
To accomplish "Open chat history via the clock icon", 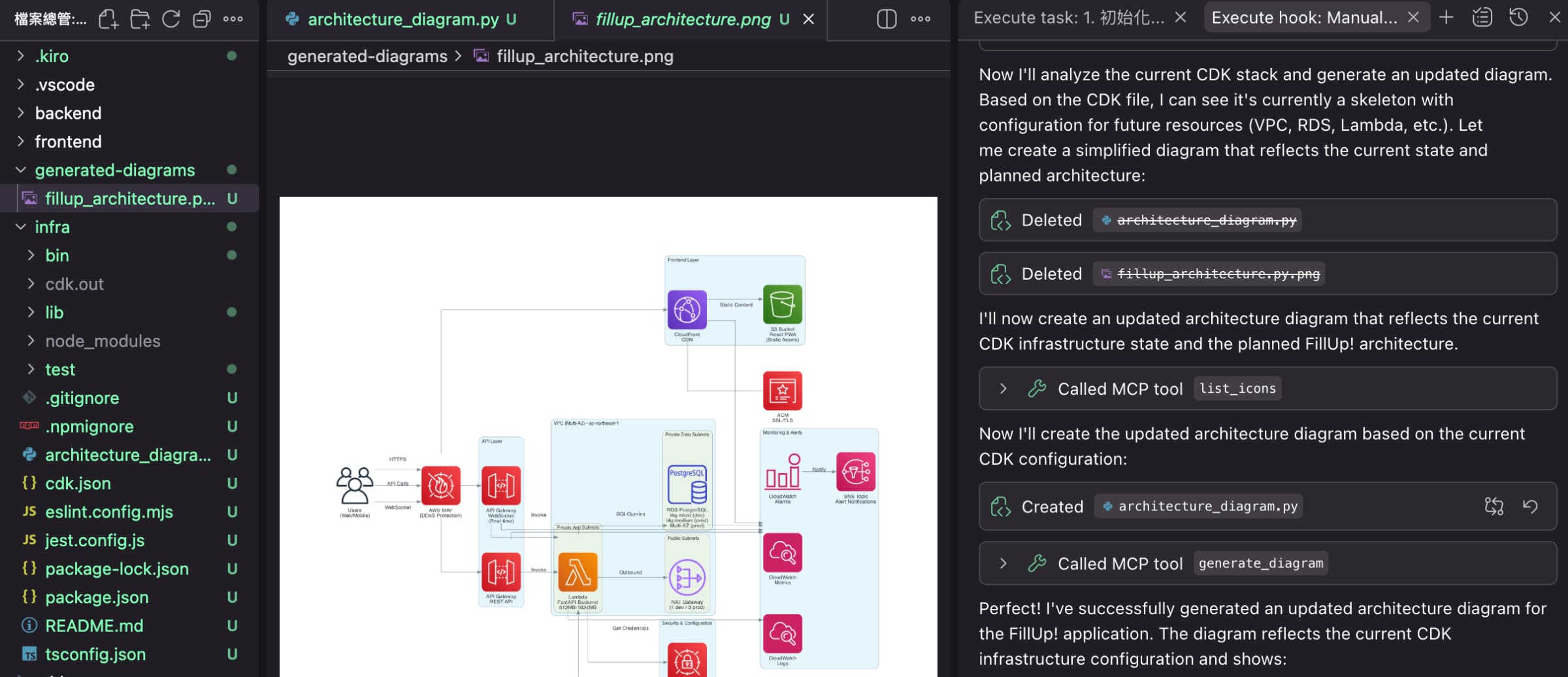I will (1518, 18).
